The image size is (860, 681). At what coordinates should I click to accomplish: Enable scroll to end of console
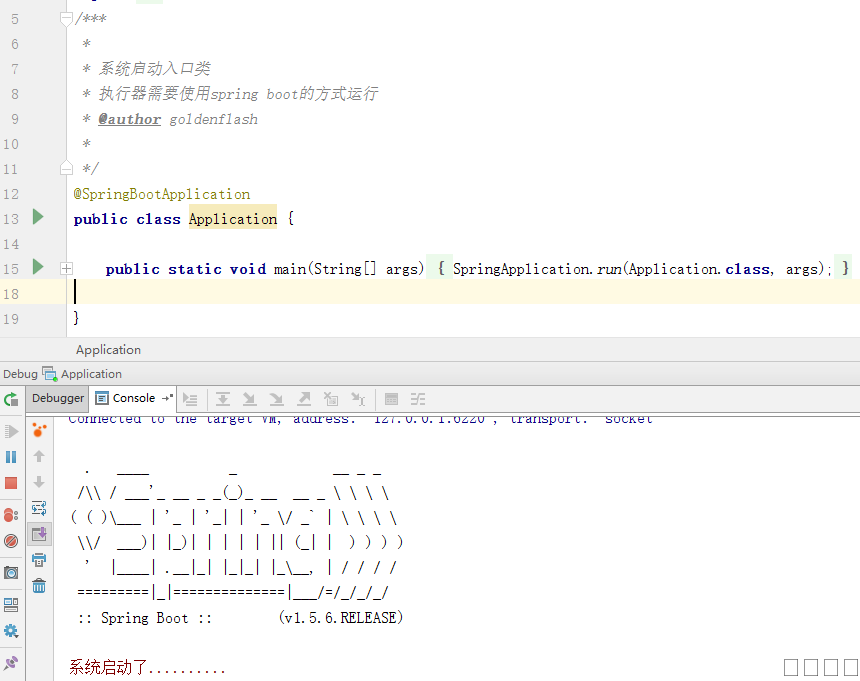coord(39,534)
